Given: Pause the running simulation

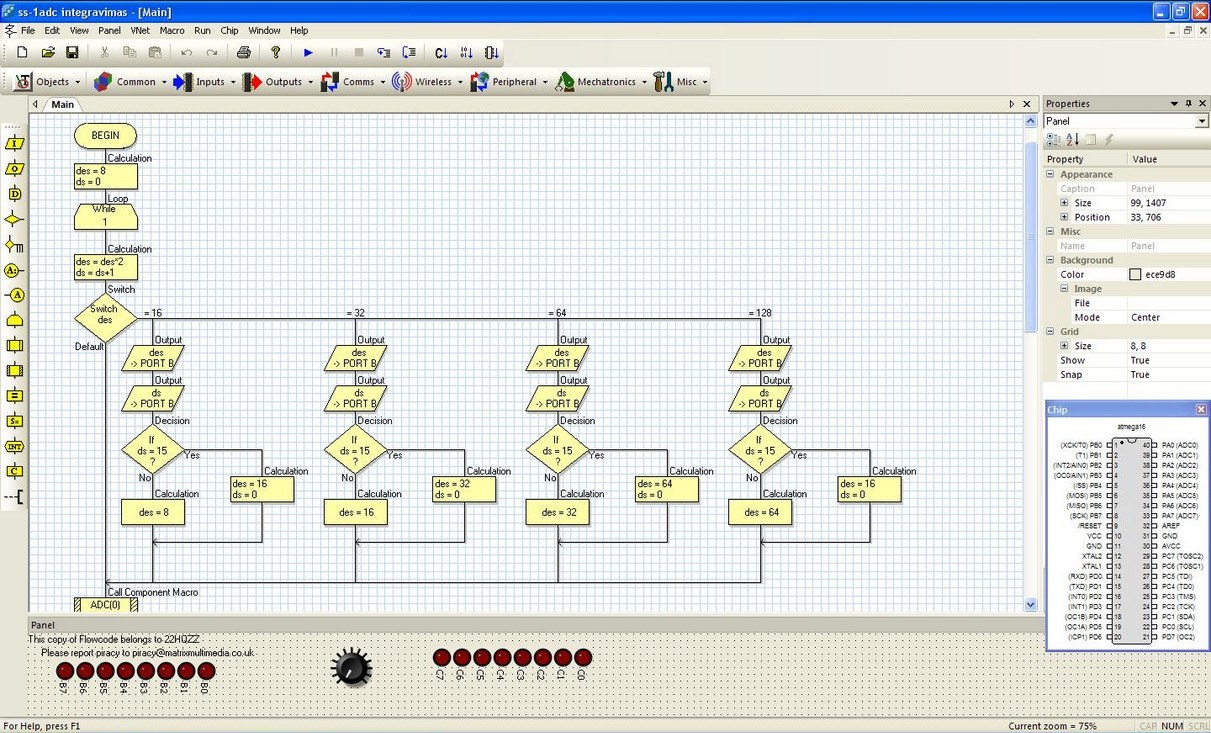Looking at the screenshot, I should (x=333, y=52).
